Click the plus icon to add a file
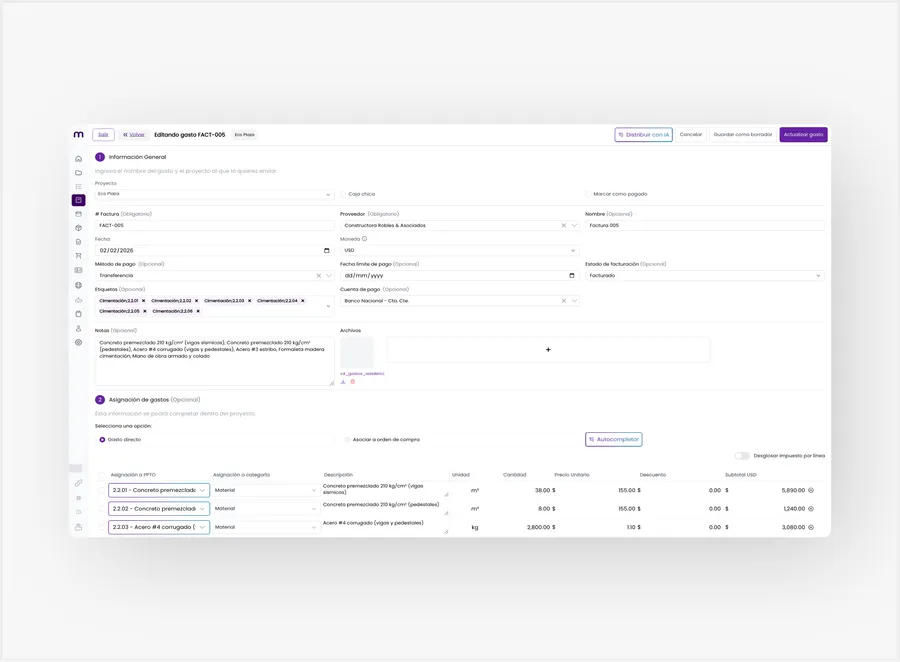Viewport: 900px width, 662px height. coord(548,350)
